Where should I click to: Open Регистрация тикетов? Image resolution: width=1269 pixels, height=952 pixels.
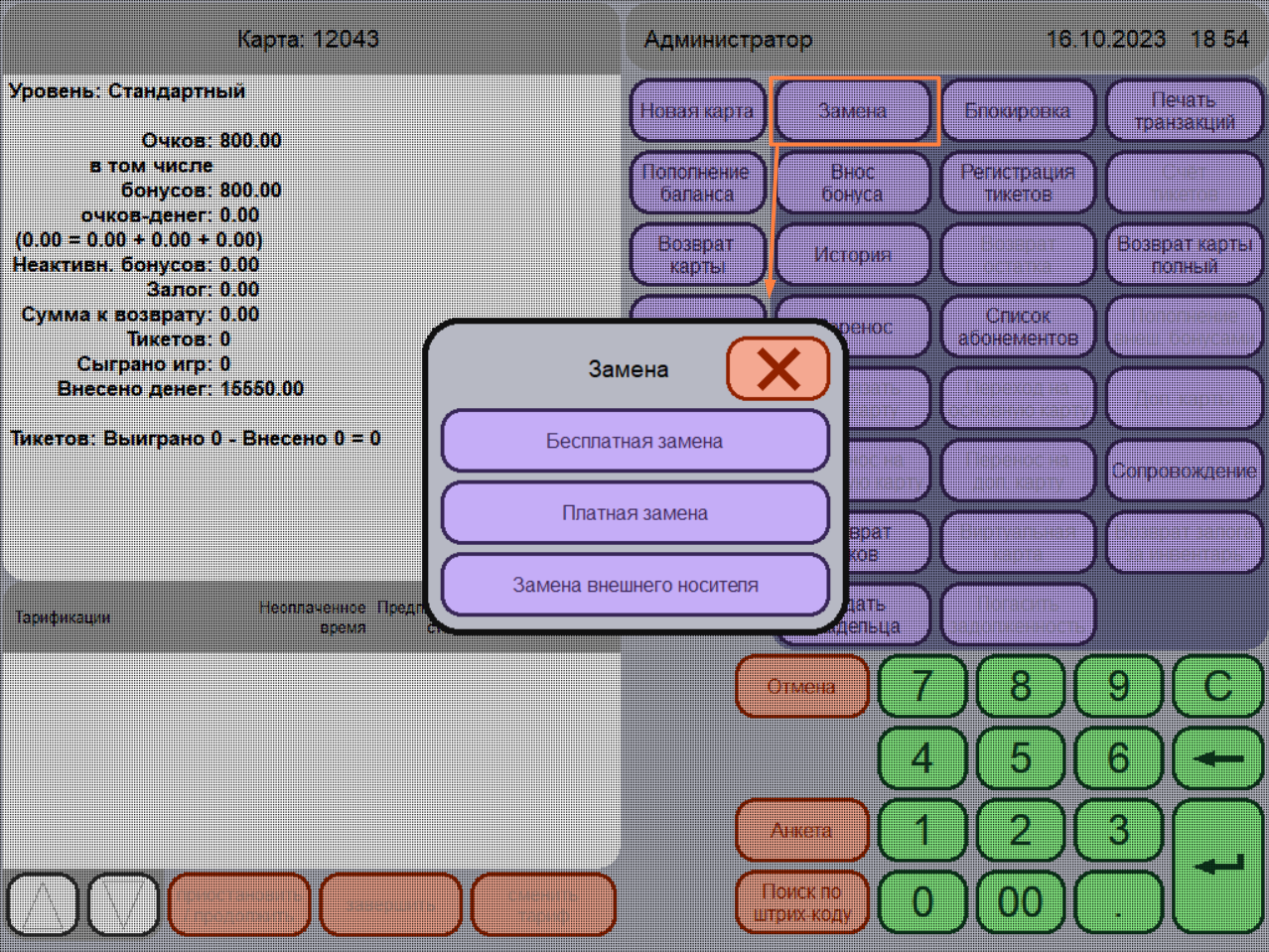coord(1018,183)
